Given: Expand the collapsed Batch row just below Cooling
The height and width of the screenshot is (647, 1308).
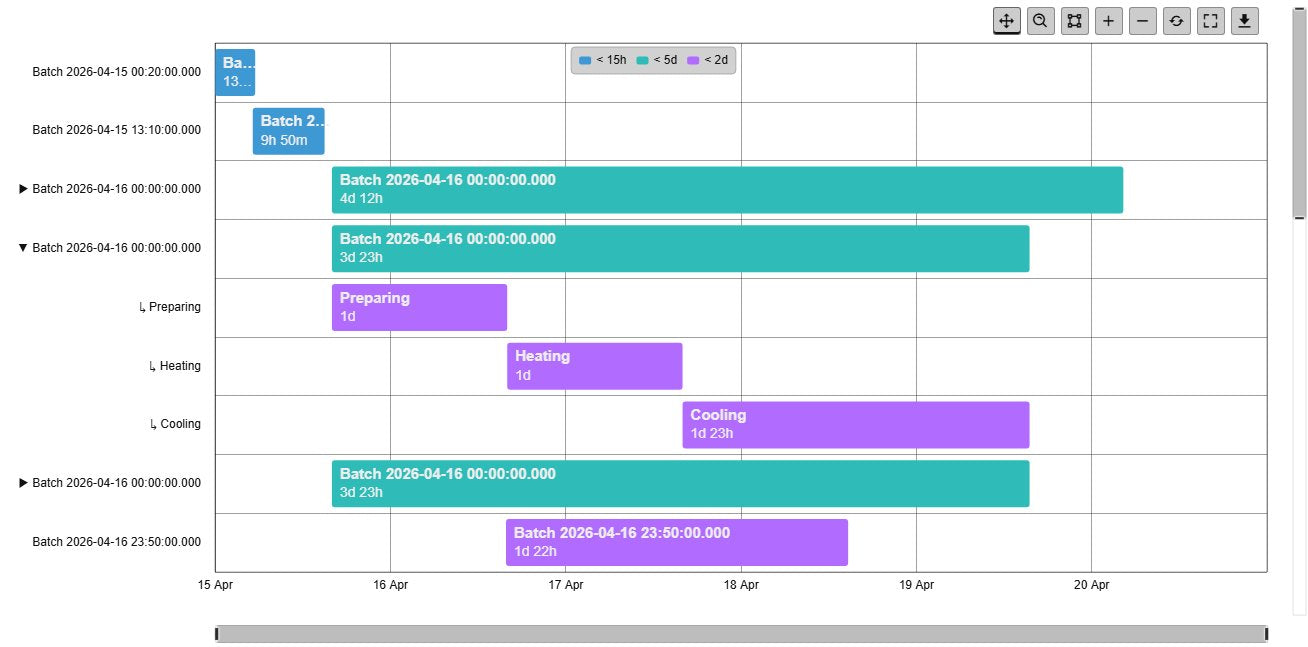Looking at the screenshot, I should point(24,483).
